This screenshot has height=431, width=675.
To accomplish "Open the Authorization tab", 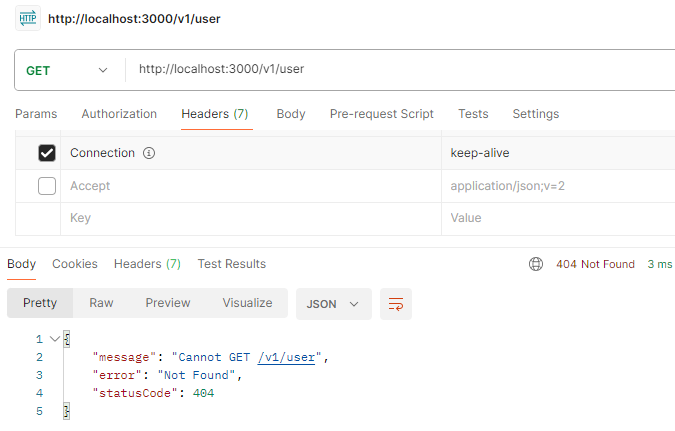I will coord(119,114).
